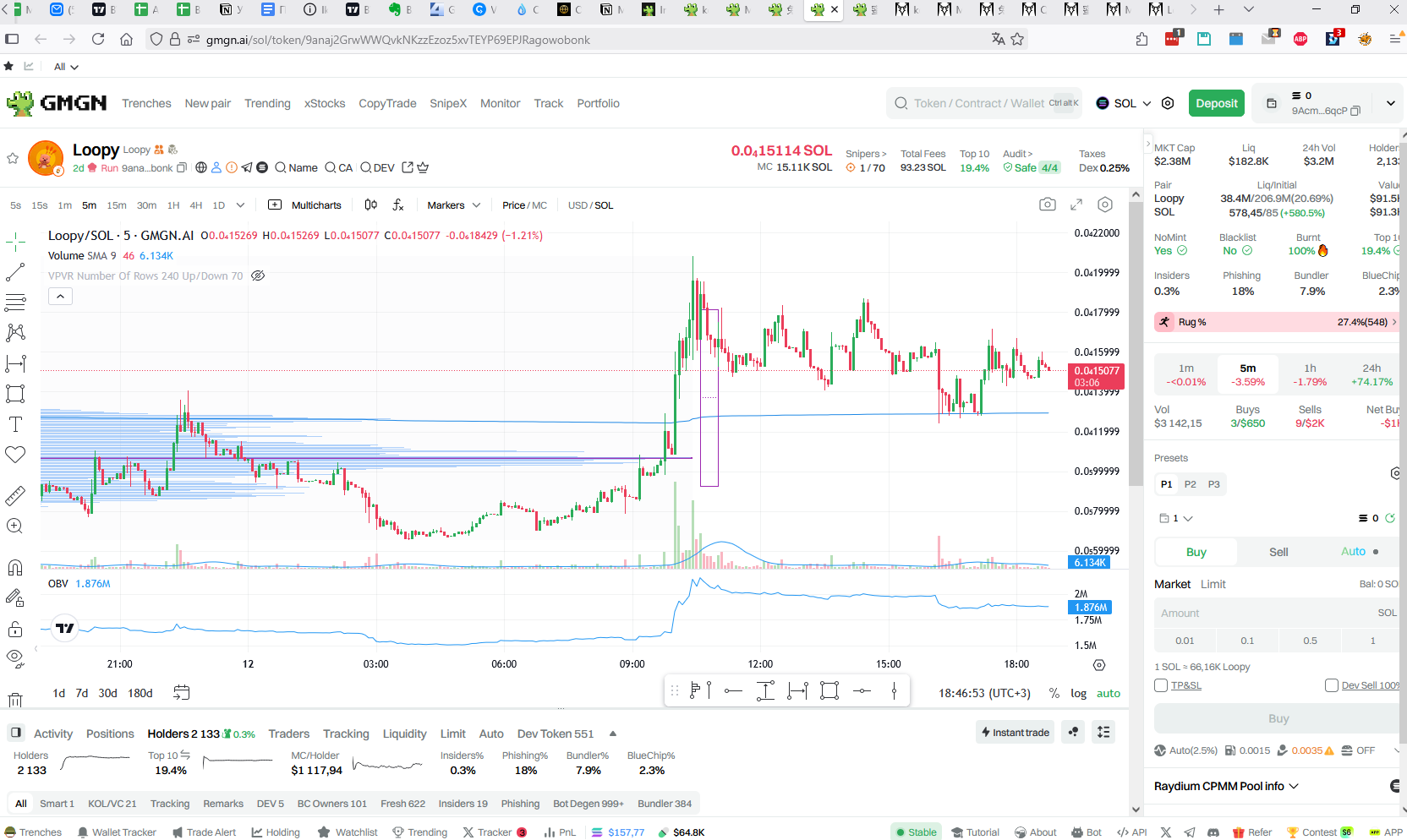Screen dimensions: 1407x840
Task: Select the ruler measure tool
Action: pyautogui.click(x=15, y=495)
